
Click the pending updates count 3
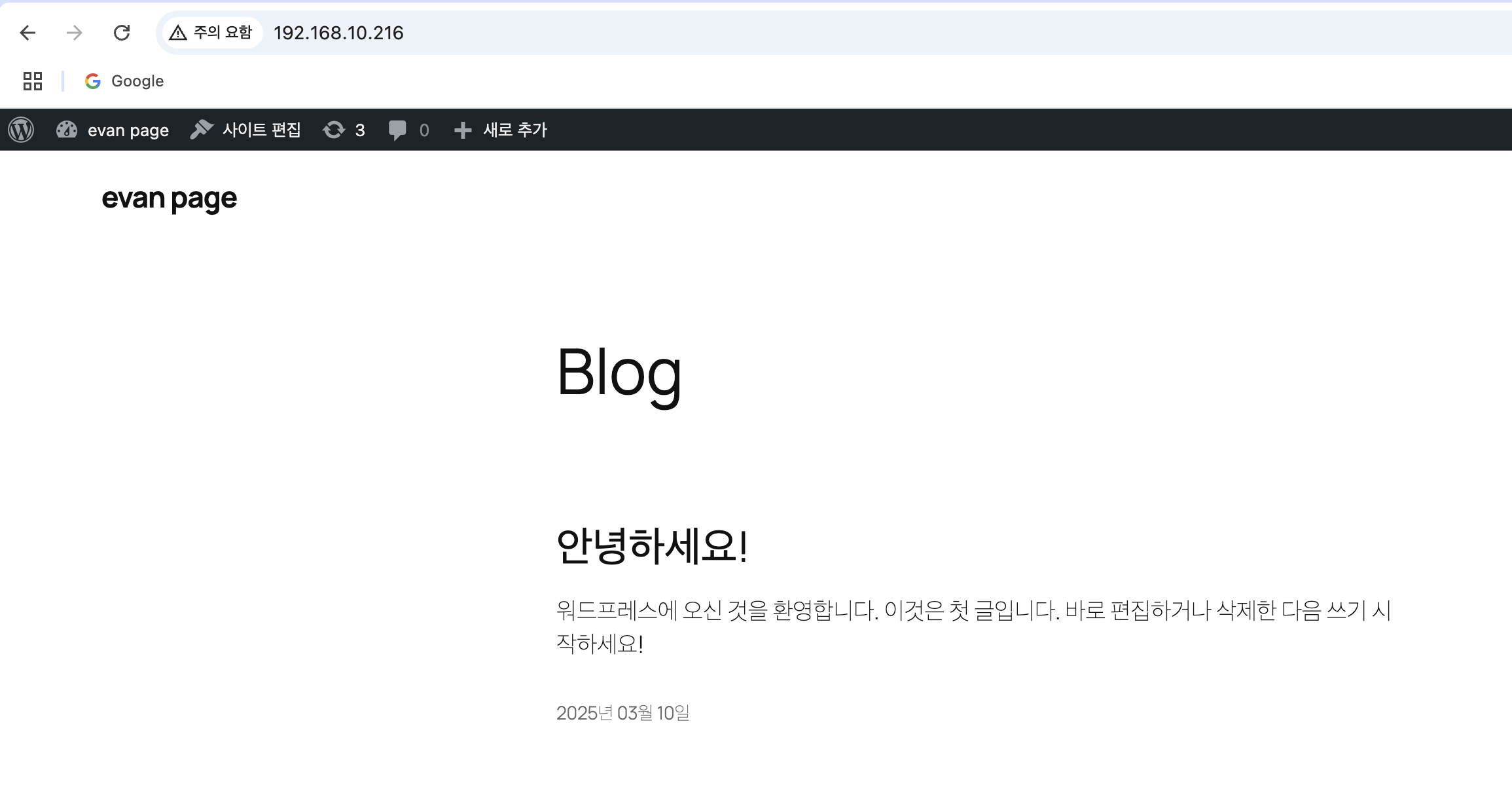click(360, 130)
